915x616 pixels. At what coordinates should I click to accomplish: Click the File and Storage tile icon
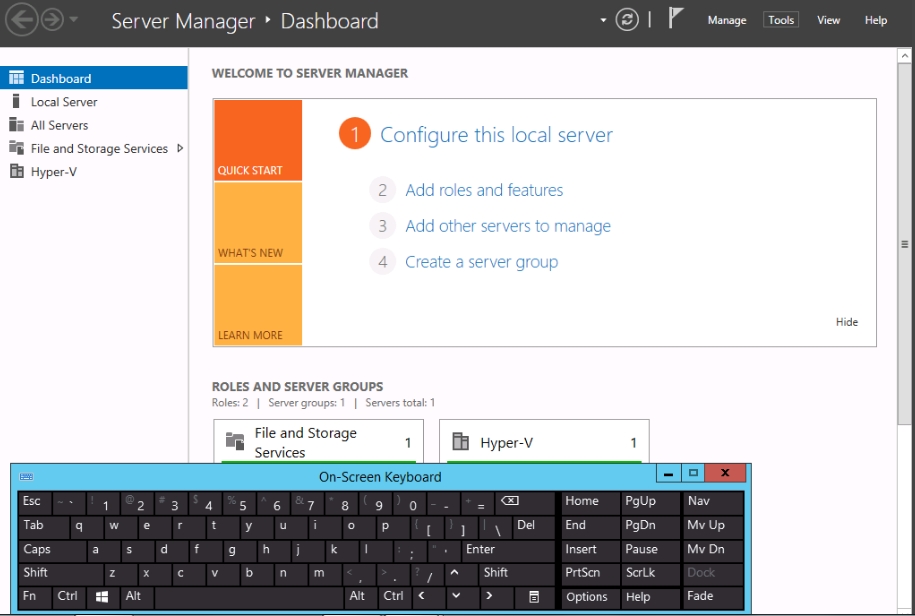pyautogui.click(x=235, y=442)
